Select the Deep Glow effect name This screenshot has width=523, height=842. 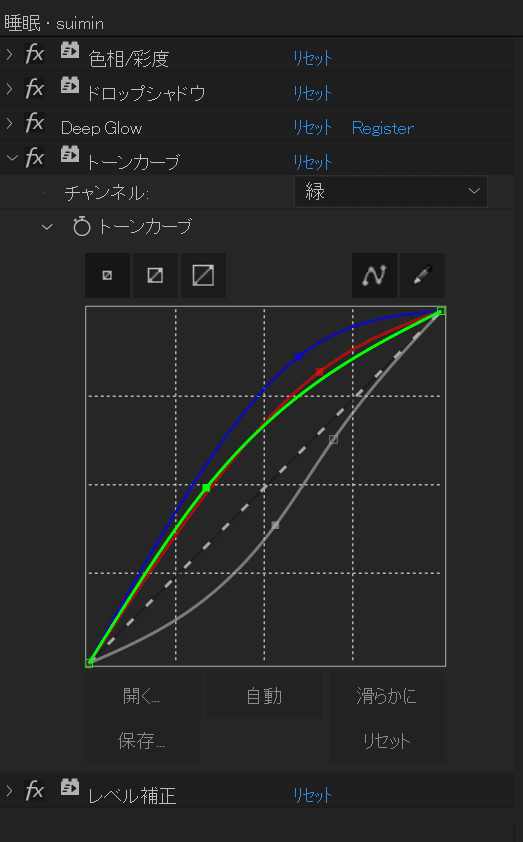(101, 128)
